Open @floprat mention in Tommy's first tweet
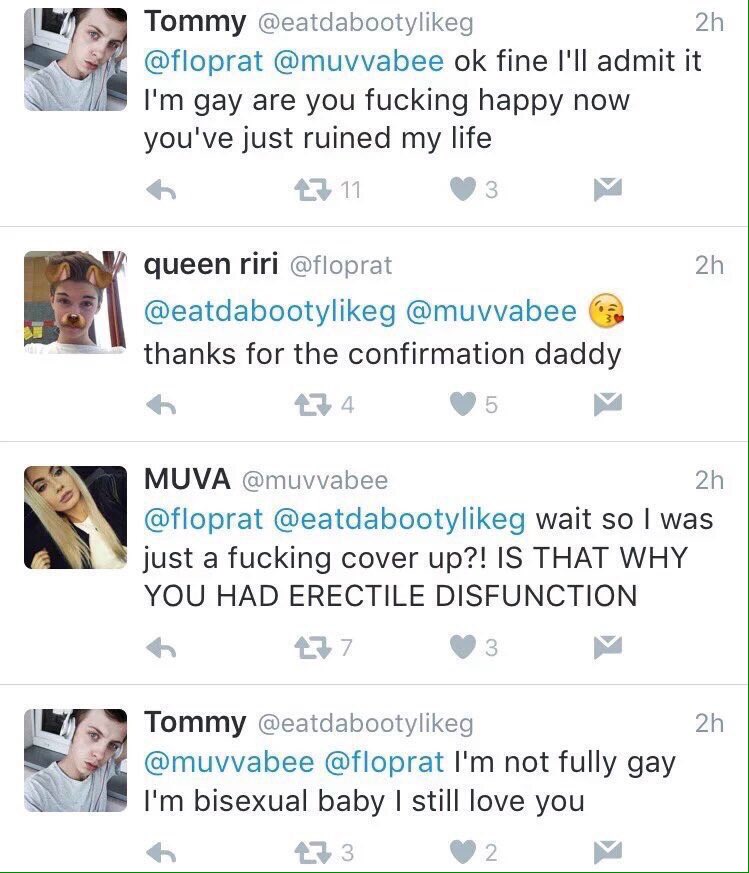749x873 pixels. (x=204, y=61)
